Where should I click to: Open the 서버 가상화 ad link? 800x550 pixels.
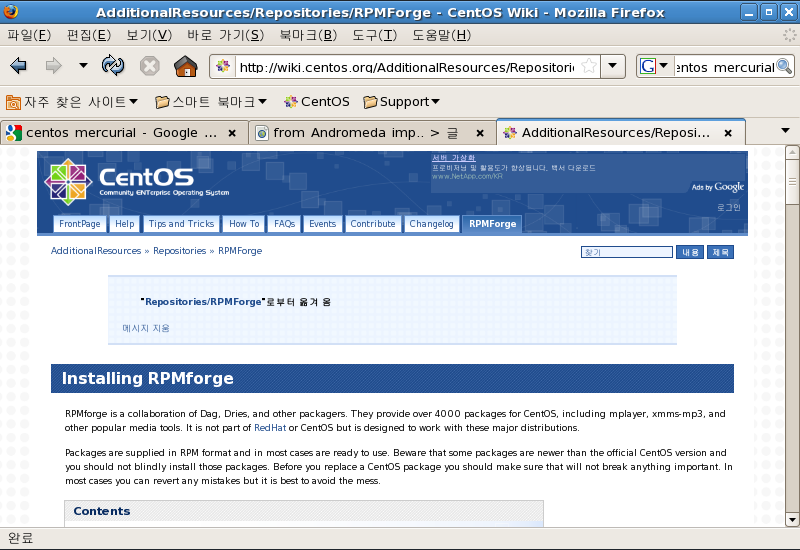pos(454,158)
